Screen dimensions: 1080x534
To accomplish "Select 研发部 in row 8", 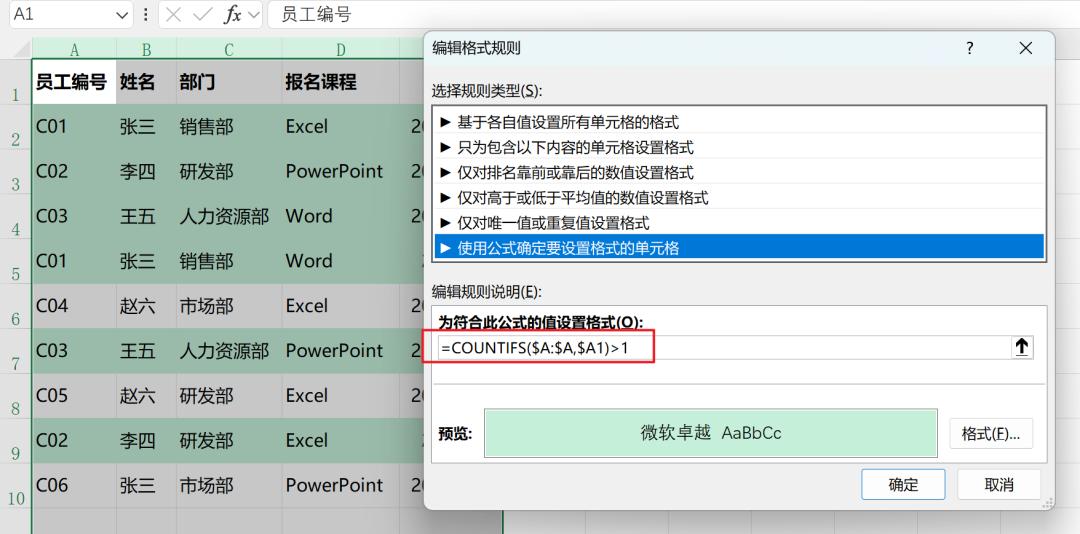I will (x=229, y=396).
